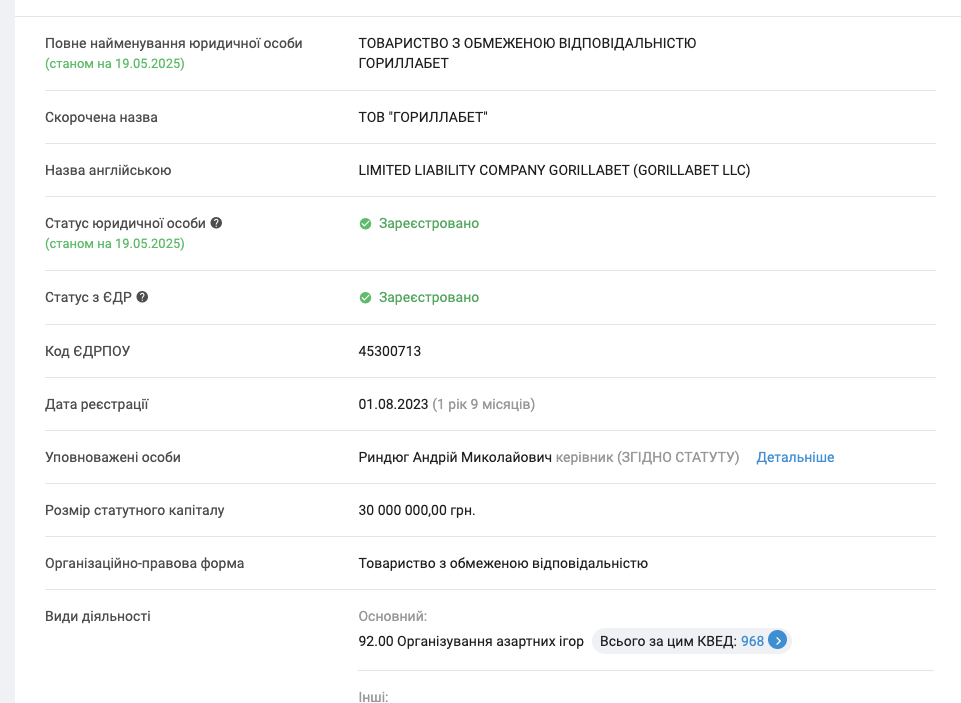961x703 pixels.
Task: Click green checkmark beside legal entity status
Action: (365, 224)
